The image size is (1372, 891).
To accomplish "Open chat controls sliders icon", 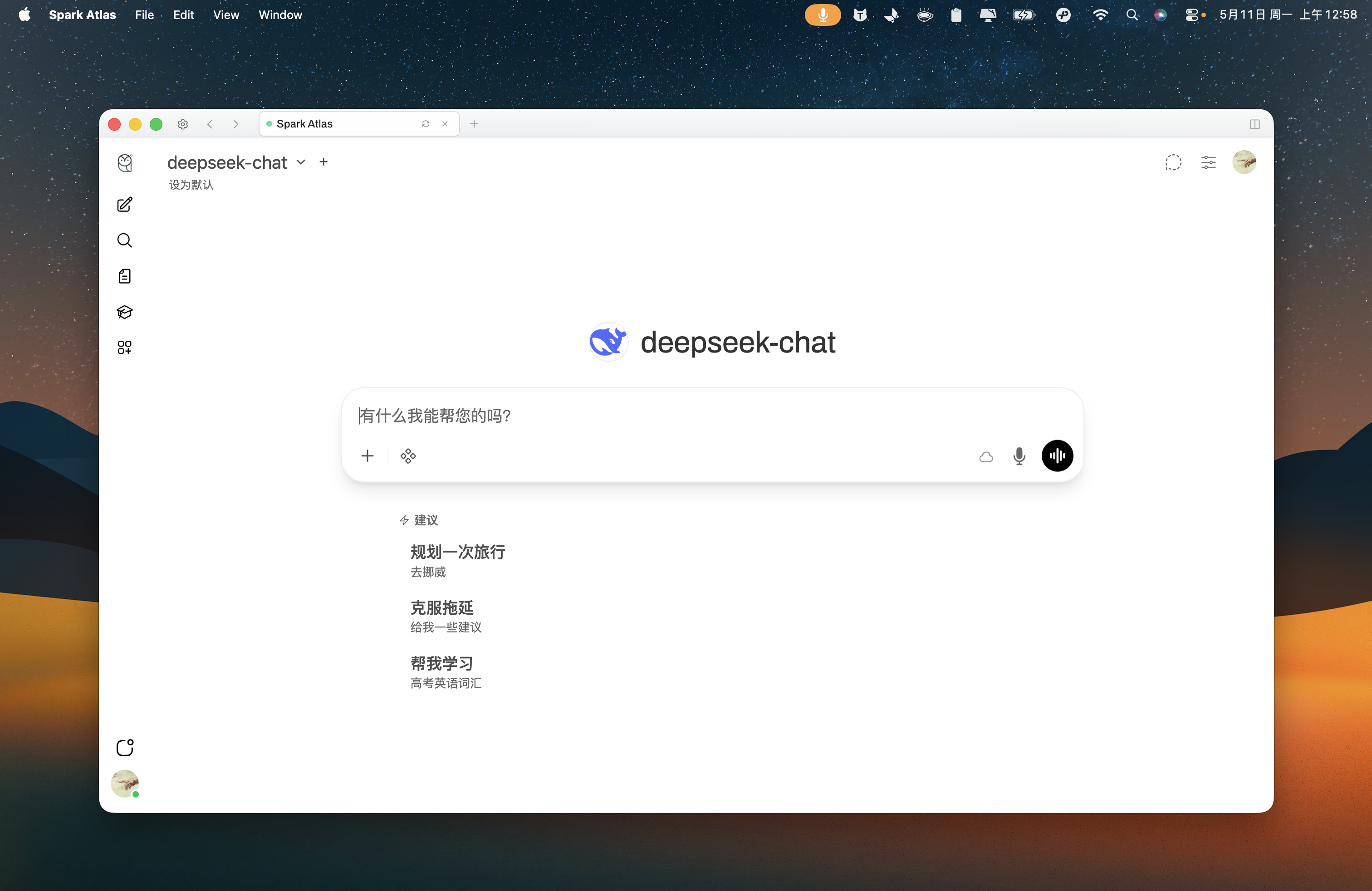I will (x=1208, y=162).
